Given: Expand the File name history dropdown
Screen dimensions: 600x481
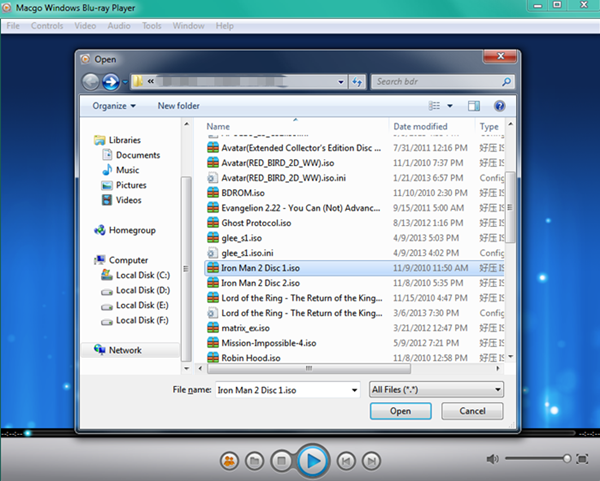Looking at the screenshot, I should (354, 390).
